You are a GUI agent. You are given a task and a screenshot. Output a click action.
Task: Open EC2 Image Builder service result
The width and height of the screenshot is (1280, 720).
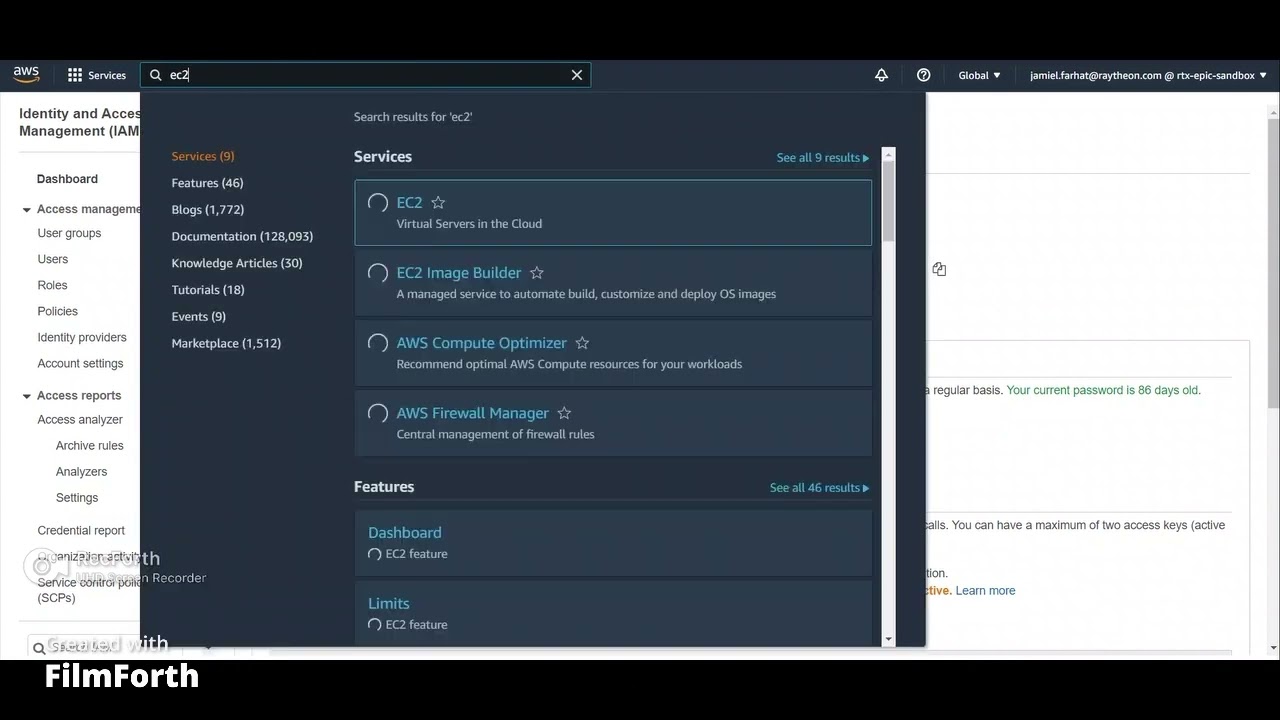pos(613,282)
